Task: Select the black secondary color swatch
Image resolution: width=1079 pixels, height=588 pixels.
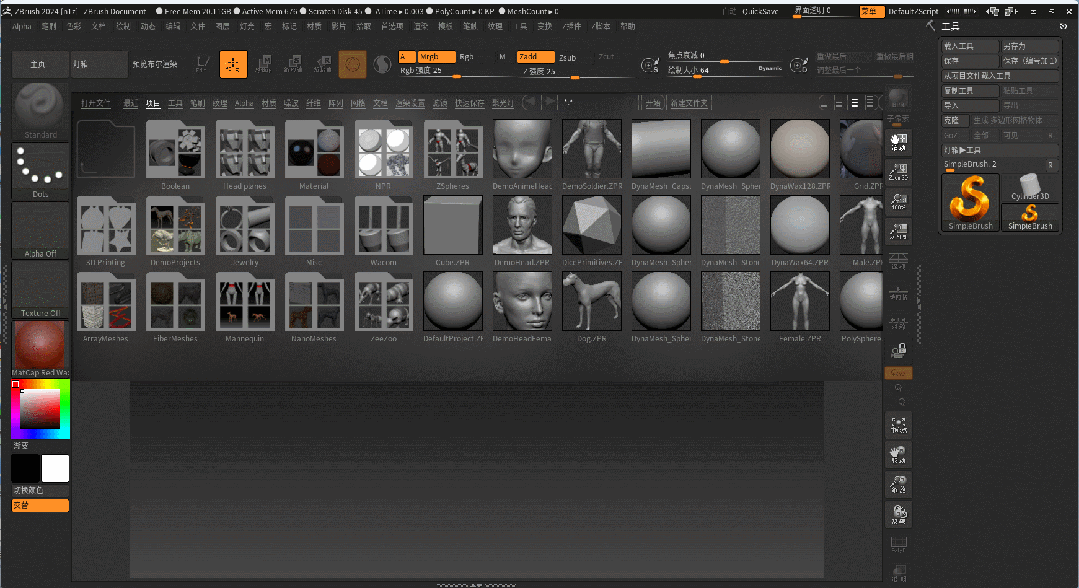Action: pos(25,468)
